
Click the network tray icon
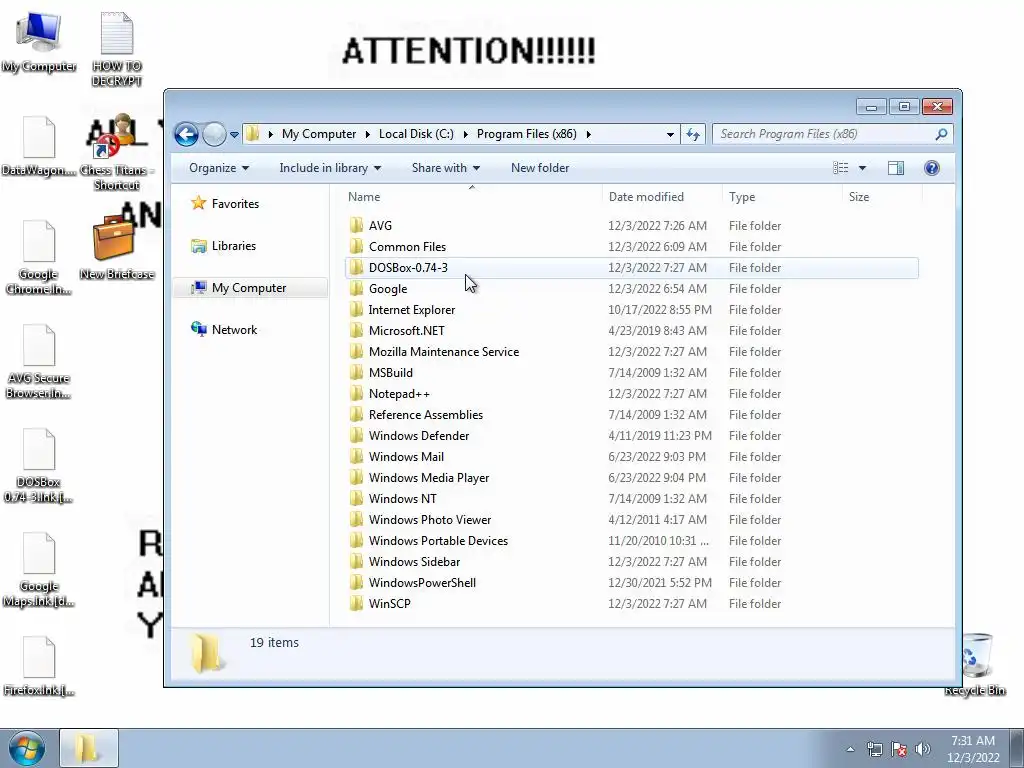point(874,749)
